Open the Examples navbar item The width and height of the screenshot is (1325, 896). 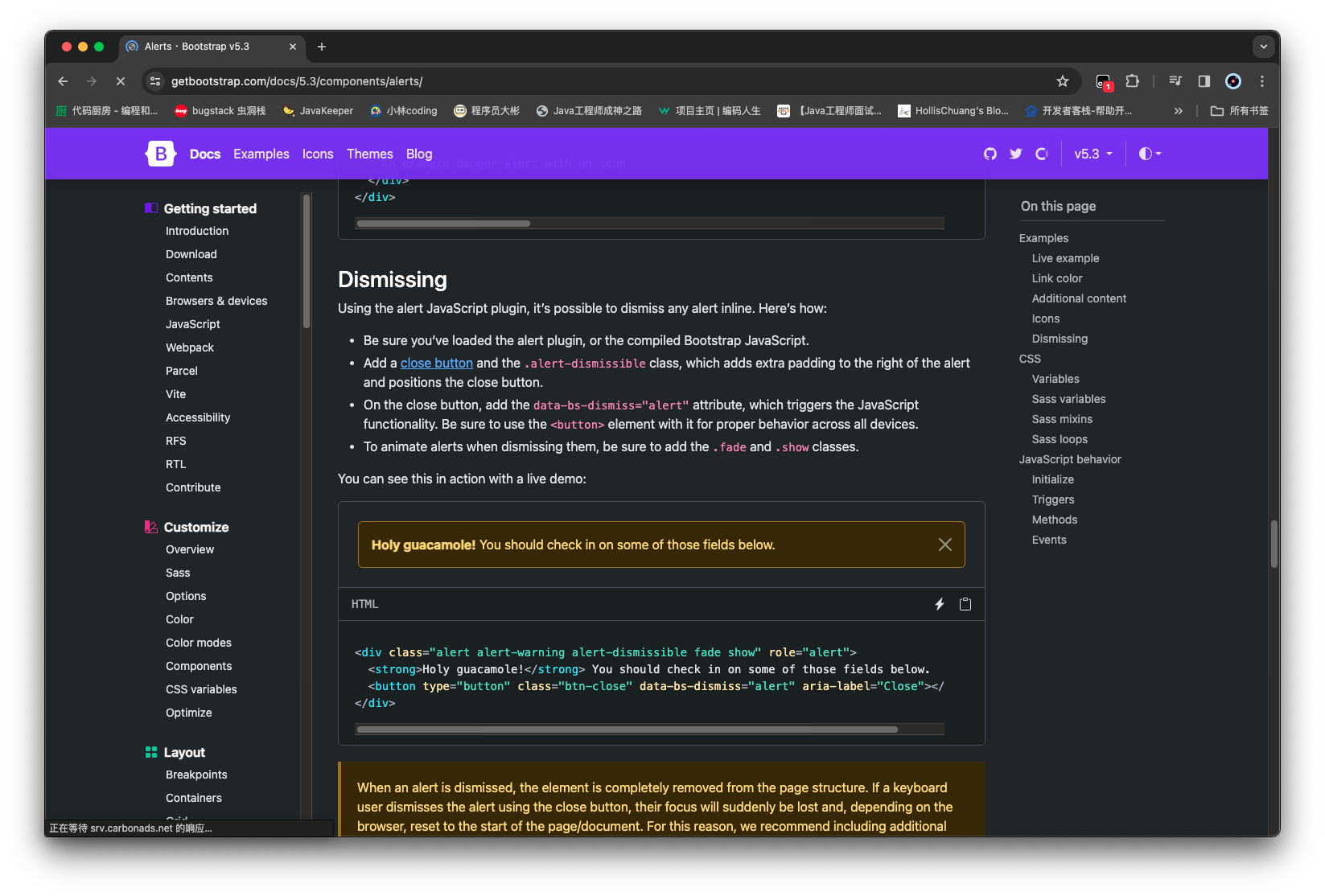(x=261, y=154)
